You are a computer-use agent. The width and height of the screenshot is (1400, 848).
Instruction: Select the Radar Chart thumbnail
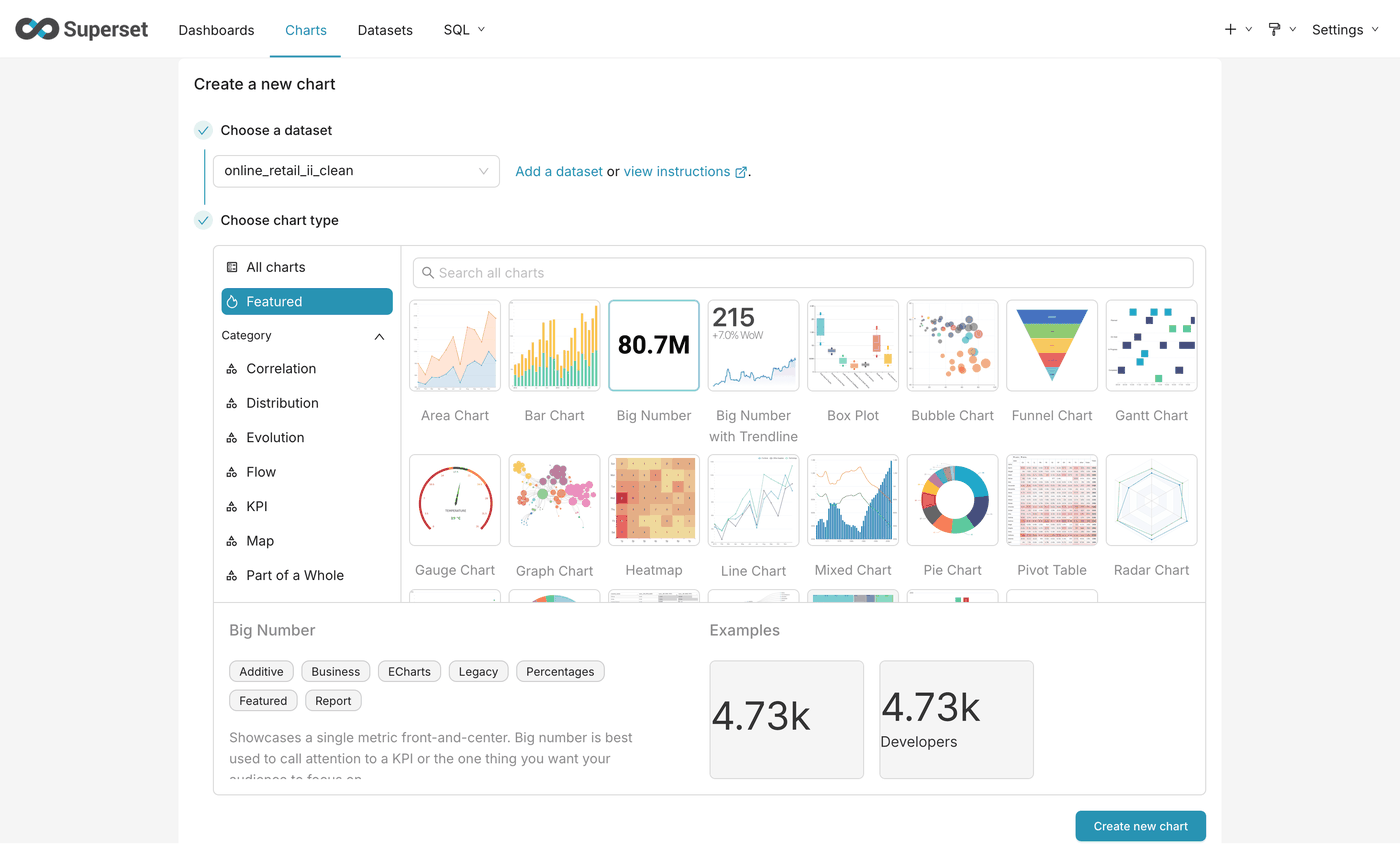(1151, 500)
